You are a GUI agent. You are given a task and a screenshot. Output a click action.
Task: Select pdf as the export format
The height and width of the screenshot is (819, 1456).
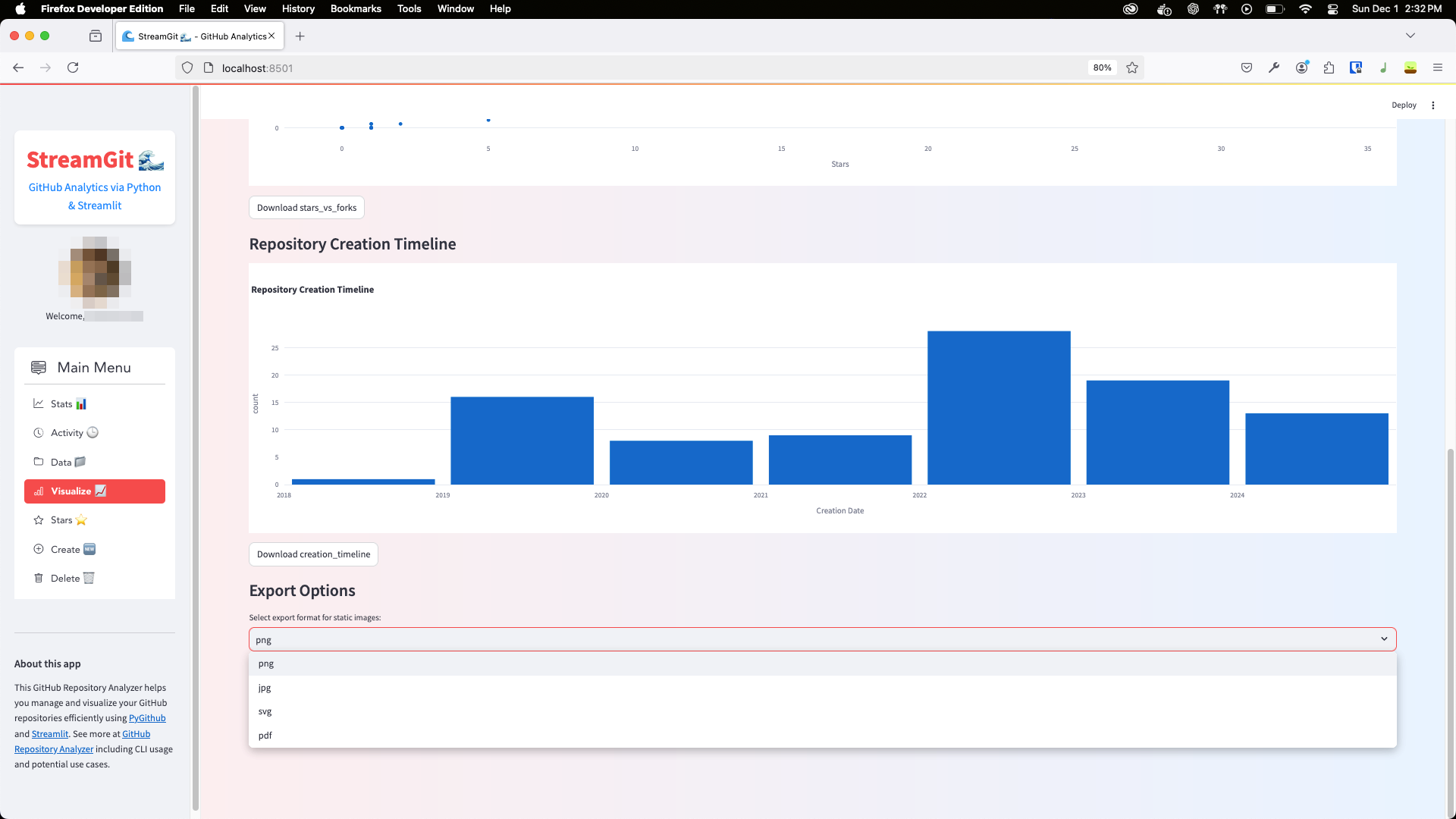pyautogui.click(x=265, y=735)
